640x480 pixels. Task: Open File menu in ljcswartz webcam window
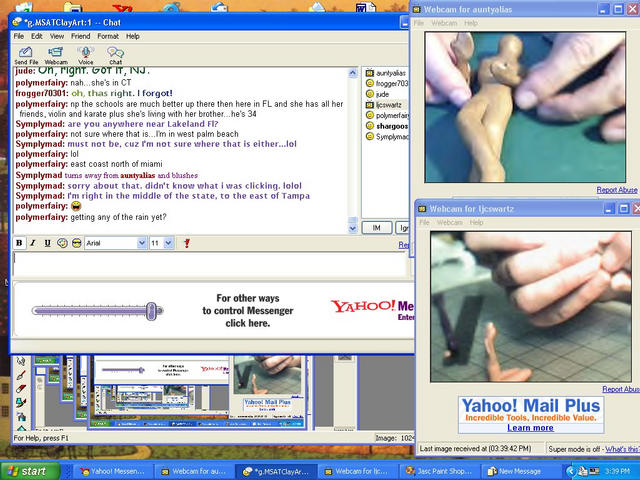tap(424, 222)
